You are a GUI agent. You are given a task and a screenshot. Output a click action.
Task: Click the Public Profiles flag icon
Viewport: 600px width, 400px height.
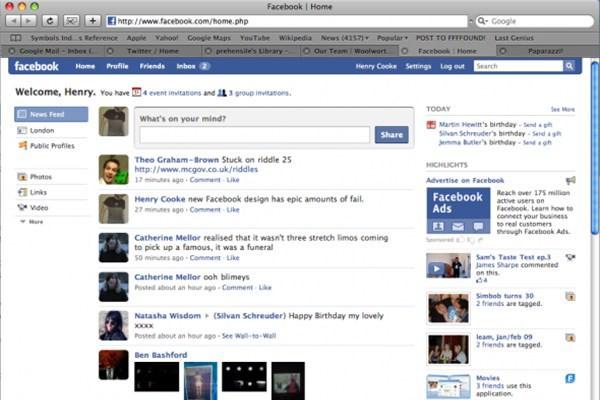coord(23,145)
